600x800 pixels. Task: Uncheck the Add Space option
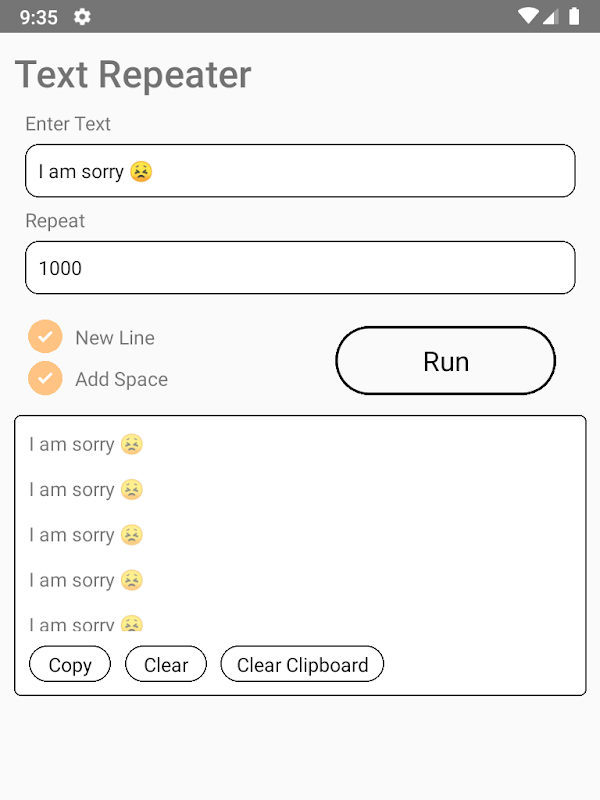coord(45,378)
